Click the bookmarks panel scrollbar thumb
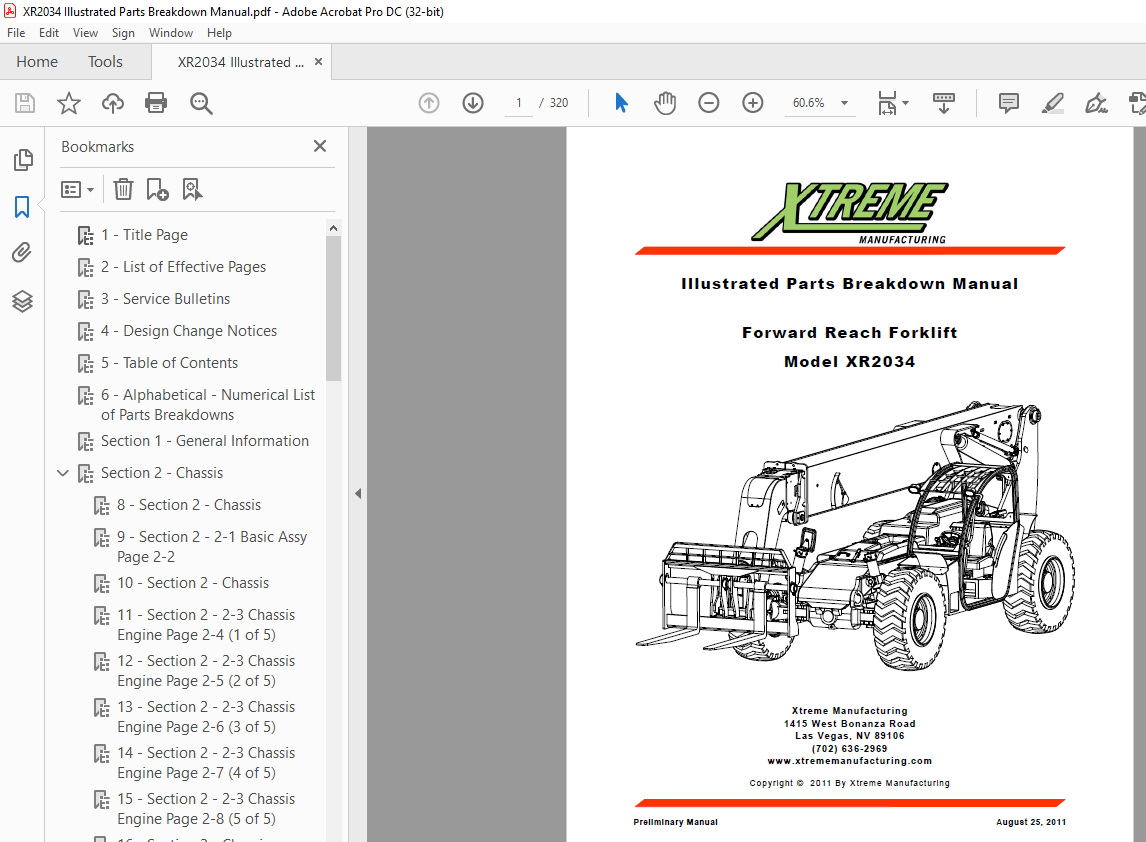 tap(333, 308)
